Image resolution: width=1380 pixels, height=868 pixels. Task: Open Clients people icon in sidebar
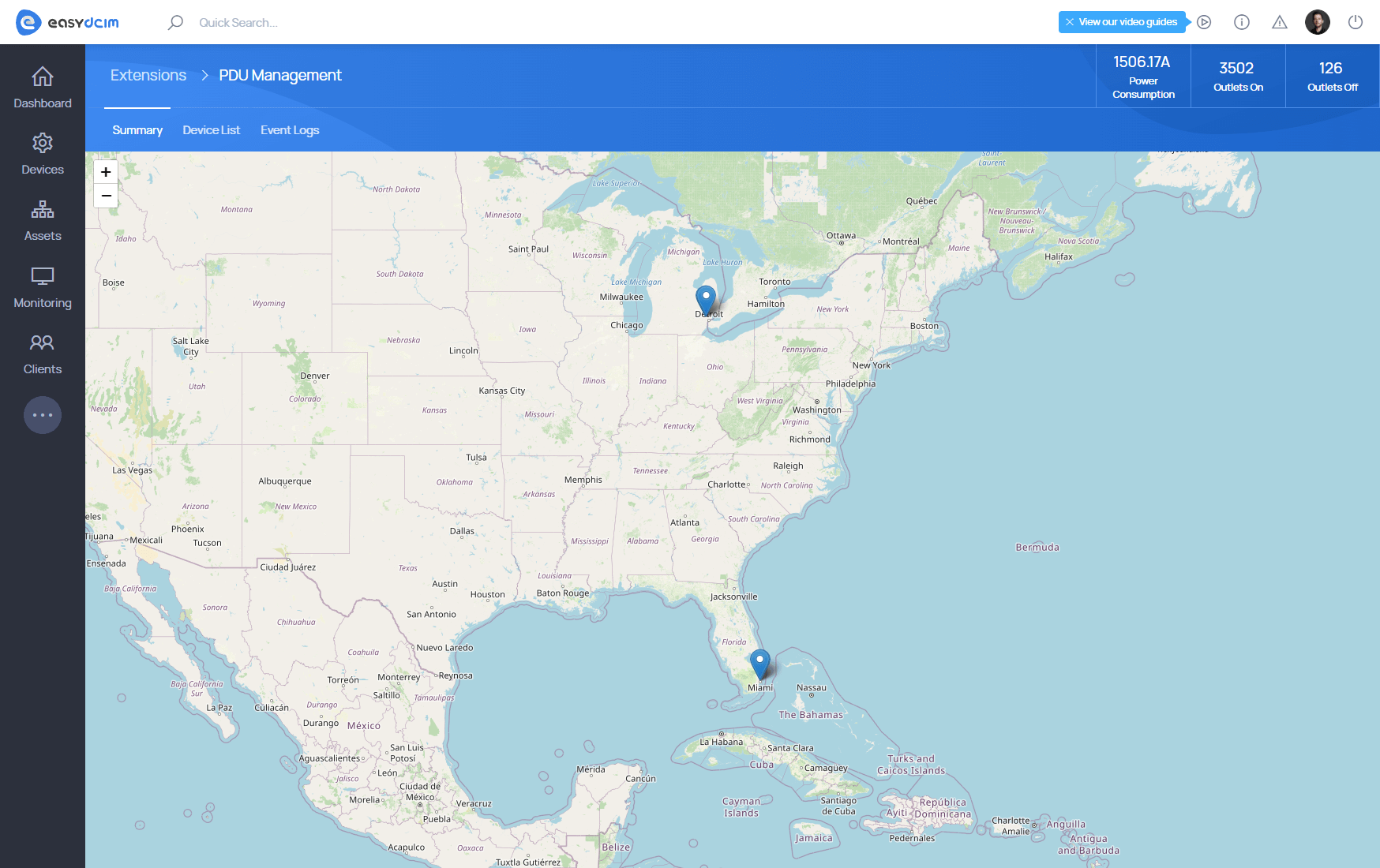43,342
